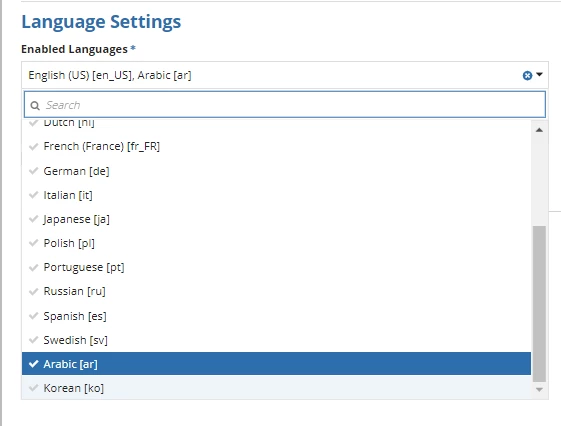Image resolution: width=561 pixels, height=426 pixels.
Task: Select Portuguese [pt] option
Action: (276, 267)
